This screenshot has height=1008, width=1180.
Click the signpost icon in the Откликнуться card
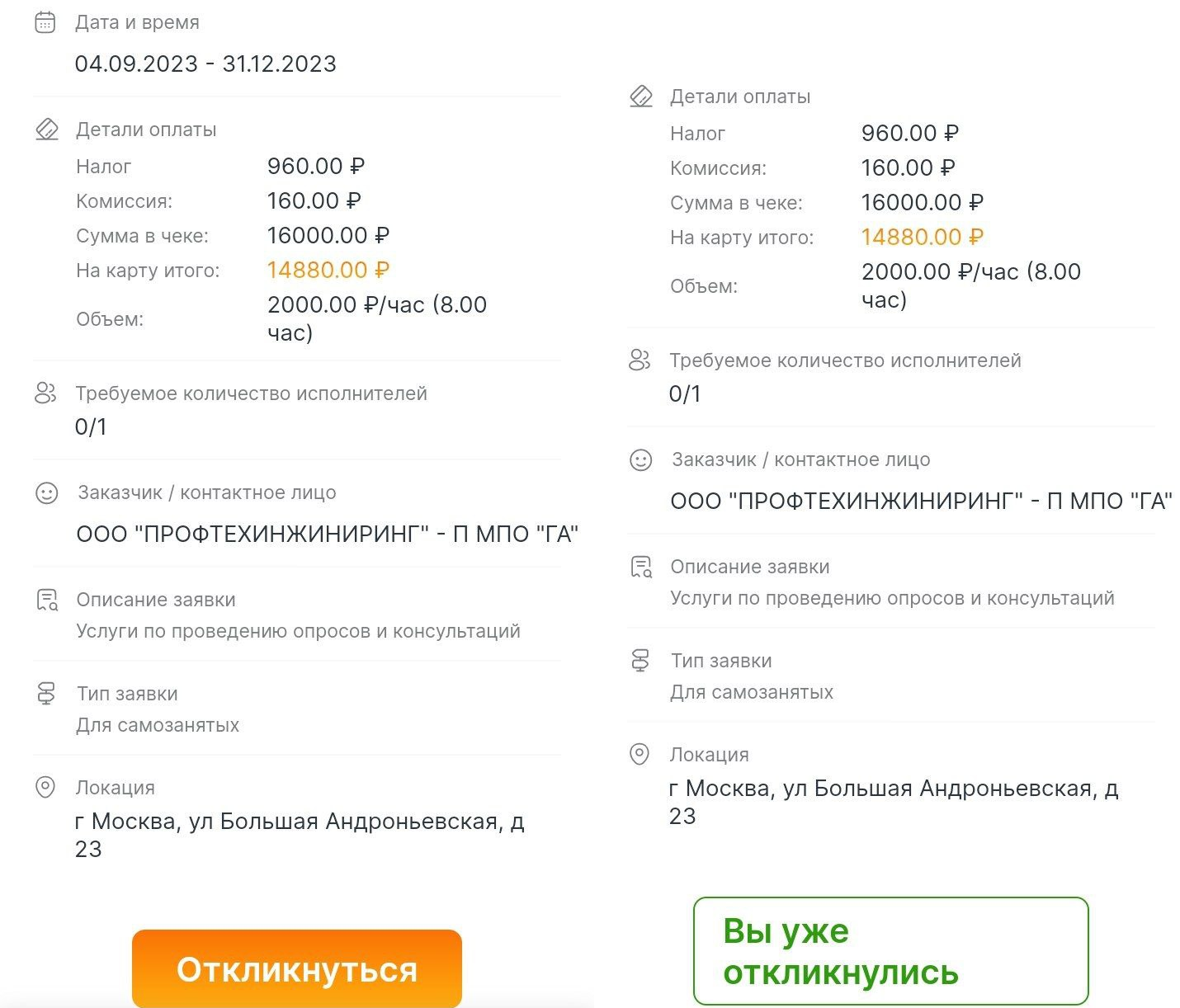[46, 693]
